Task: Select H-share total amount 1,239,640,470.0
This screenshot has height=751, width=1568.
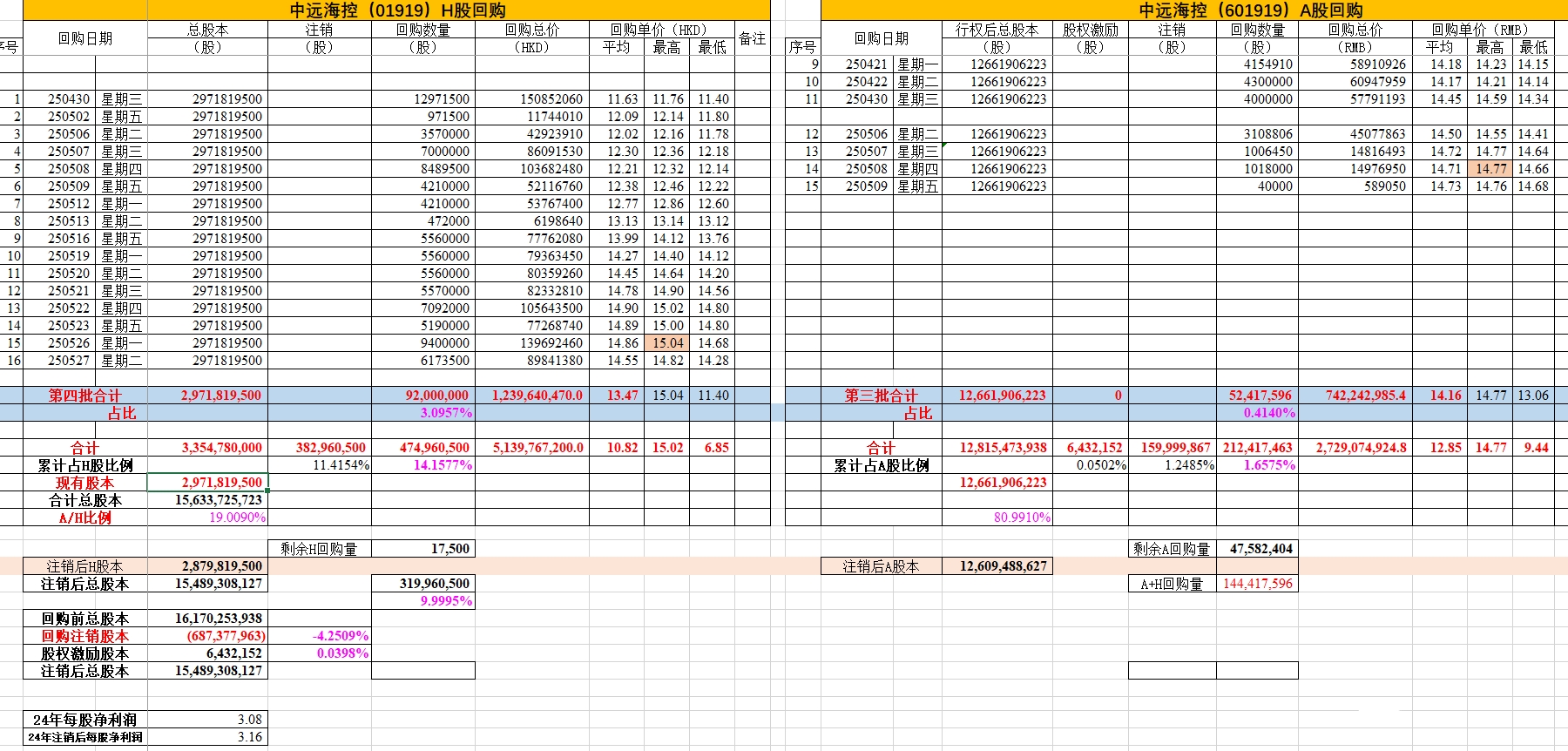Action: 532,396
